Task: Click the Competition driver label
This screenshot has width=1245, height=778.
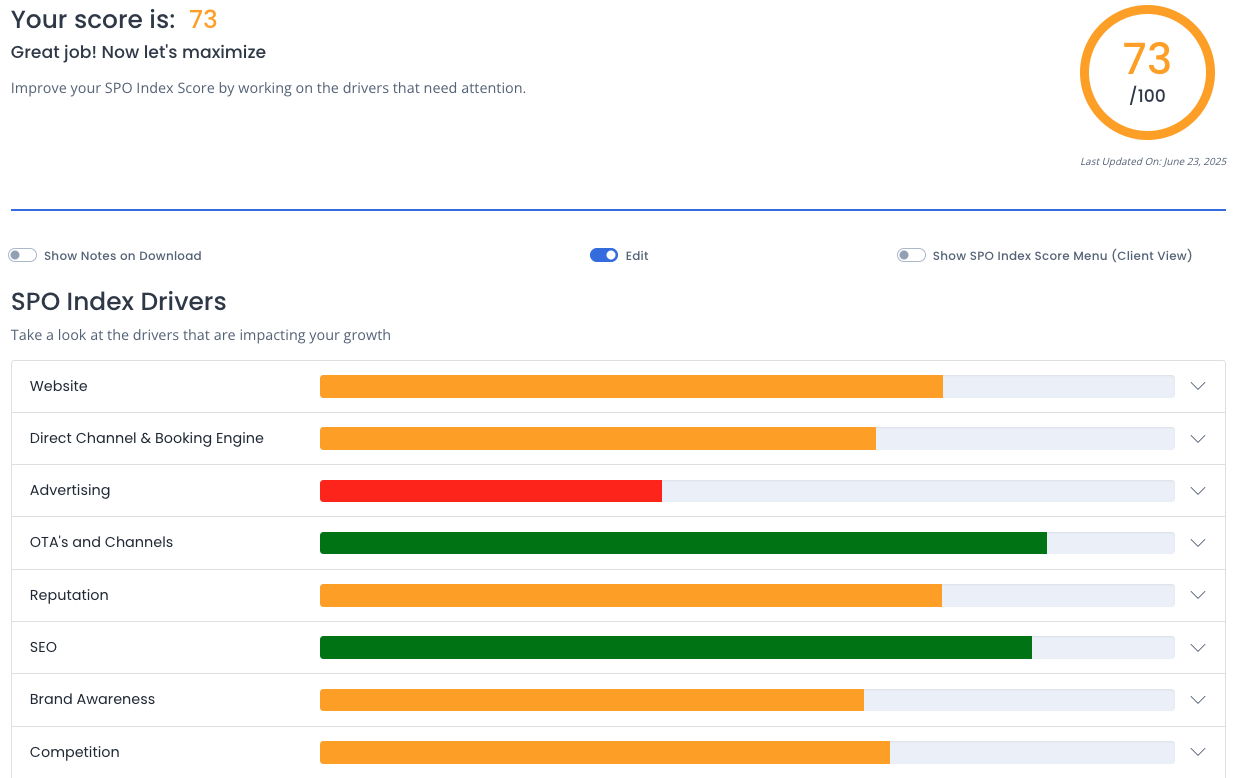Action: (x=75, y=752)
